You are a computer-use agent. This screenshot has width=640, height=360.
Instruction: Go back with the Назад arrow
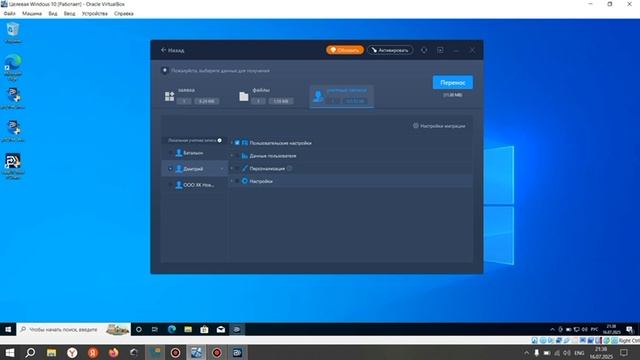(x=173, y=50)
